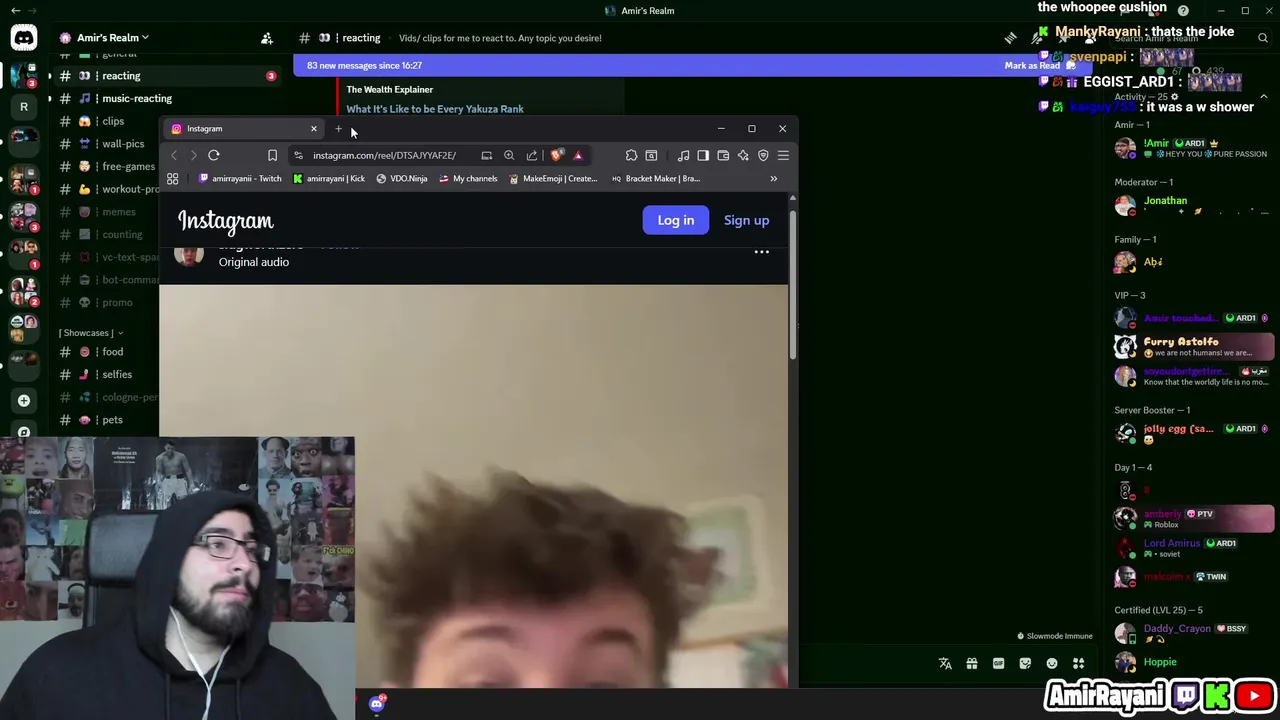Click the invite people icon beside Amir's Realm
This screenshot has height=720, width=1280.
(x=267, y=38)
